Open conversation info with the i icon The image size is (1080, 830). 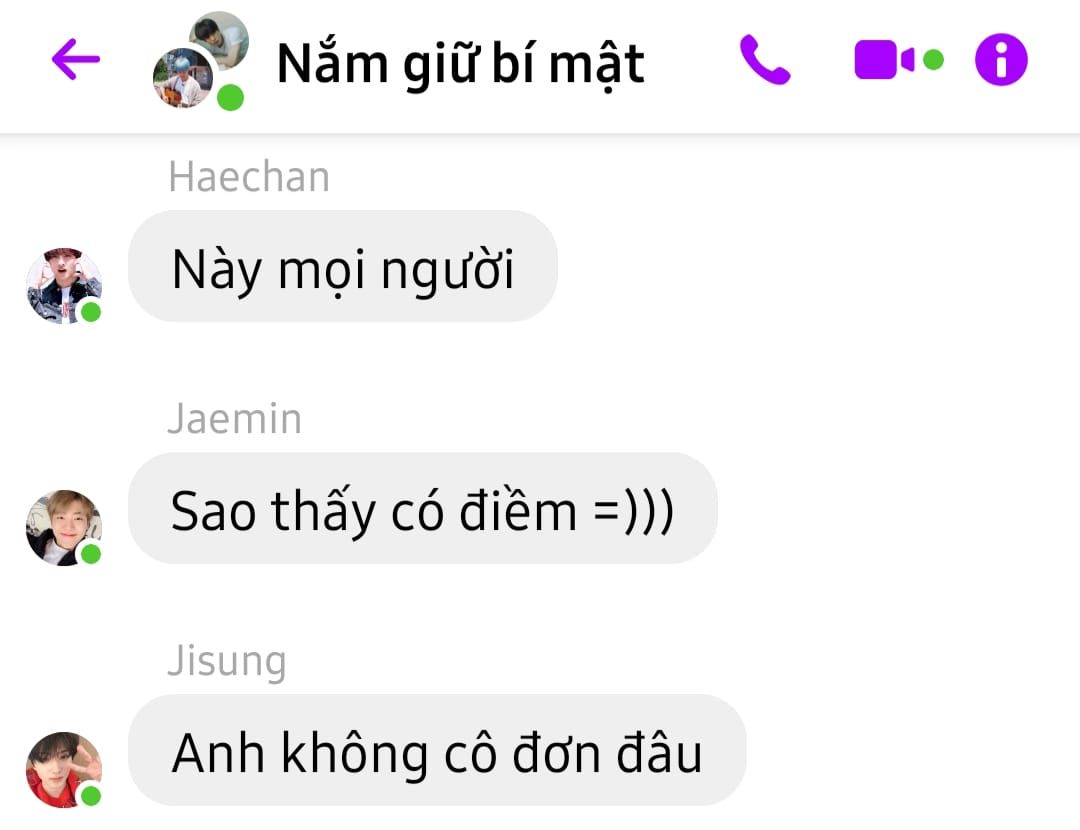1001,60
